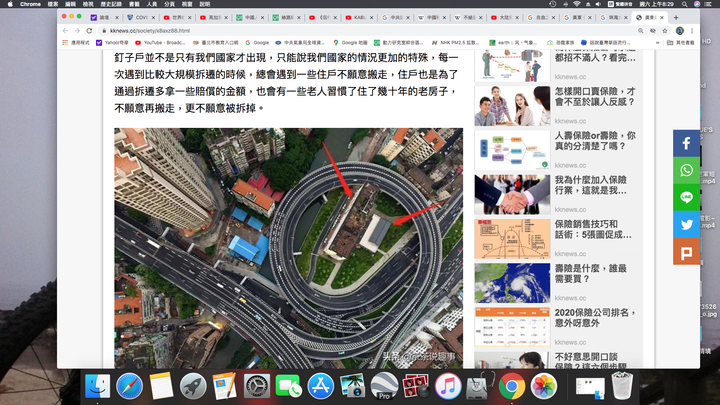Open Launchpad rocket icon
This screenshot has width=720, height=405.
click(193, 386)
